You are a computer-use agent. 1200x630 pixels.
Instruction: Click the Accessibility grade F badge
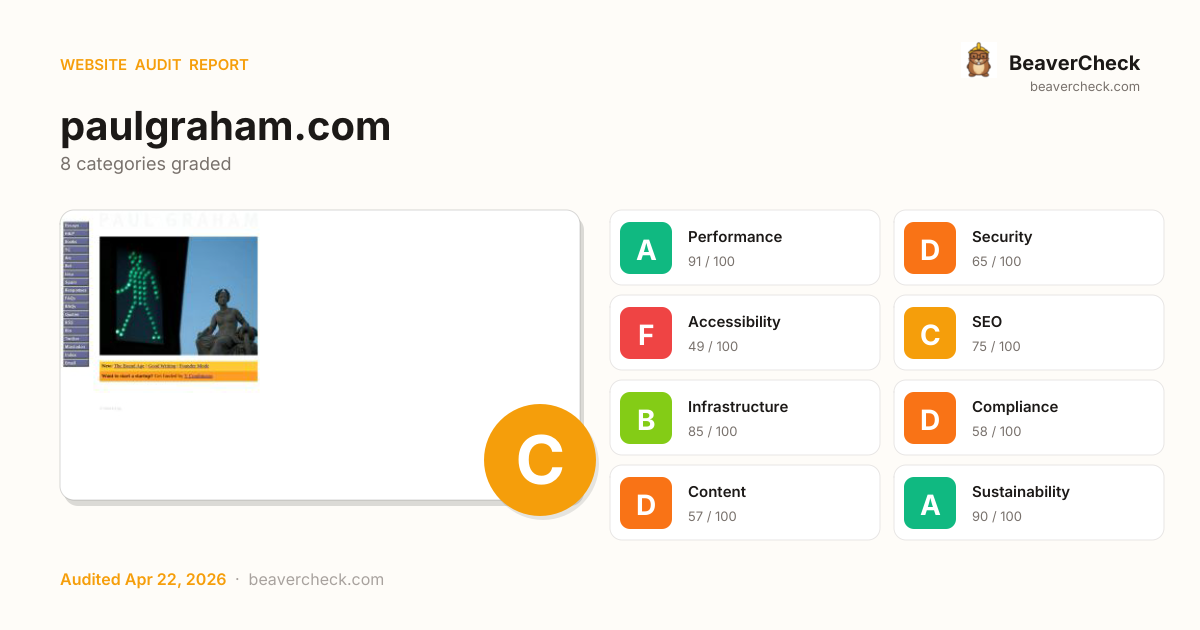(646, 333)
